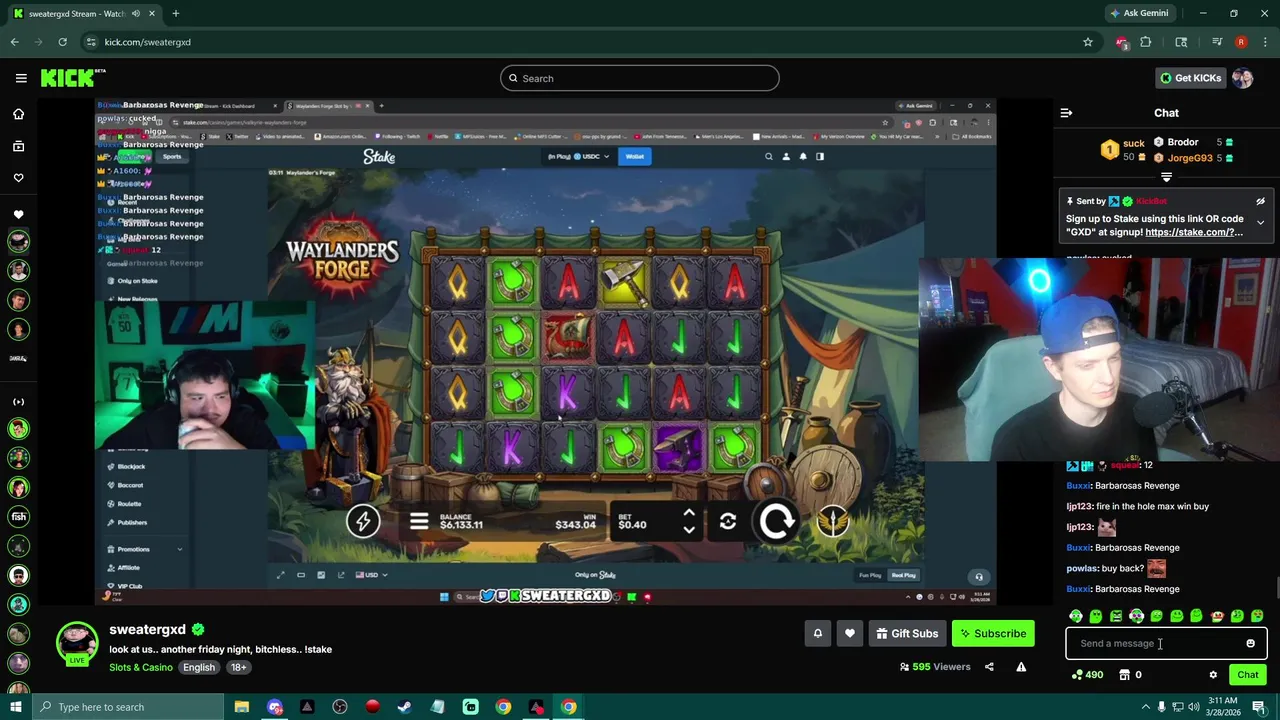Click the Subscribe button
1280x720 pixels.
(992, 633)
